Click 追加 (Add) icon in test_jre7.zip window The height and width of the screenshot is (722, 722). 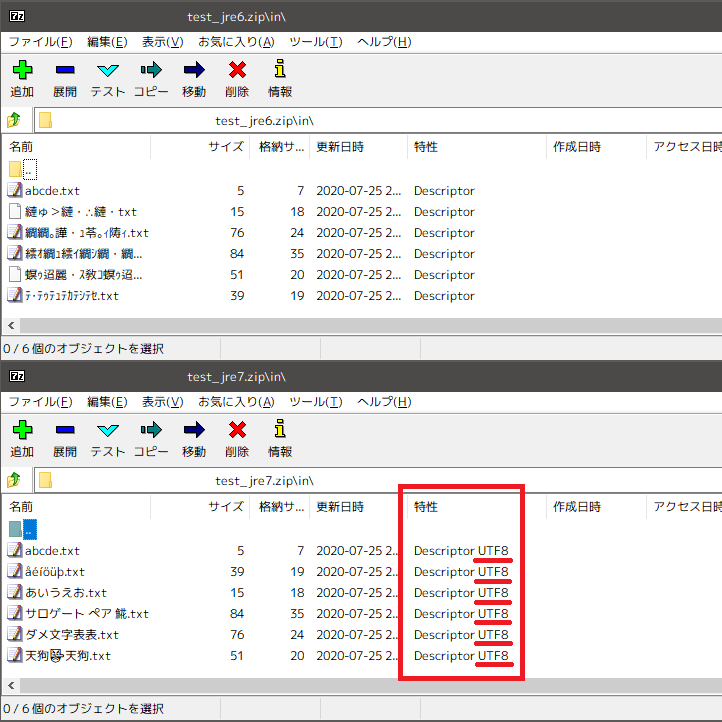(x=22, y=430)
